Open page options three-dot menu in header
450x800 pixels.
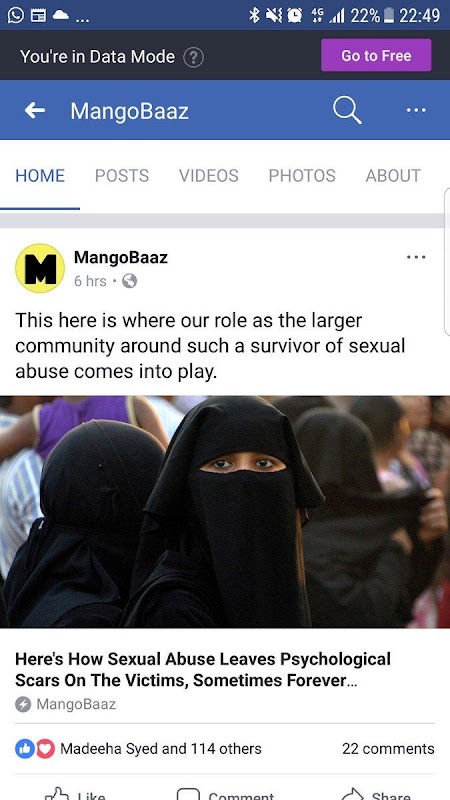point(416,110)
